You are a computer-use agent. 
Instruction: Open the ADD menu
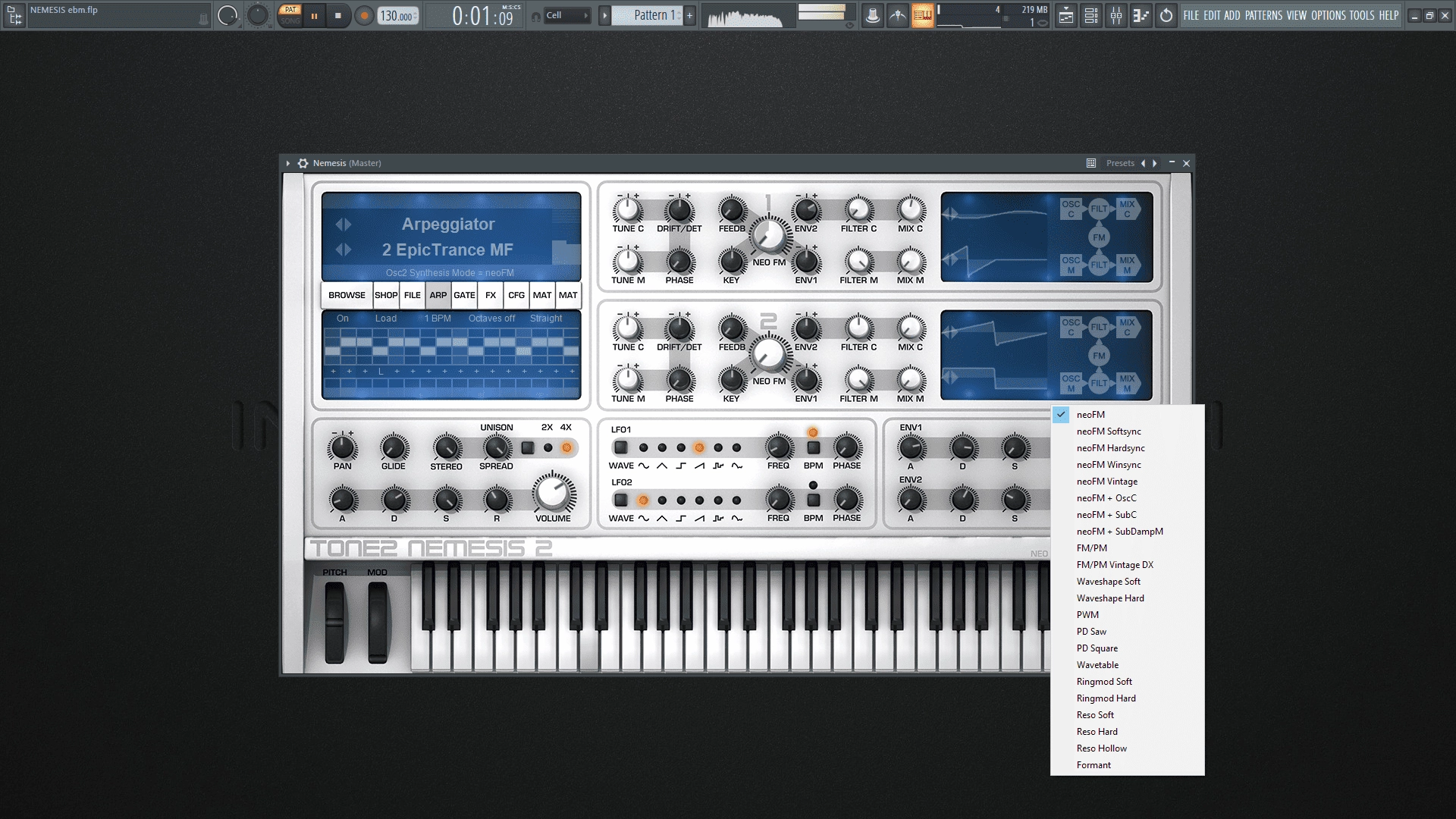pos(1232,15)
